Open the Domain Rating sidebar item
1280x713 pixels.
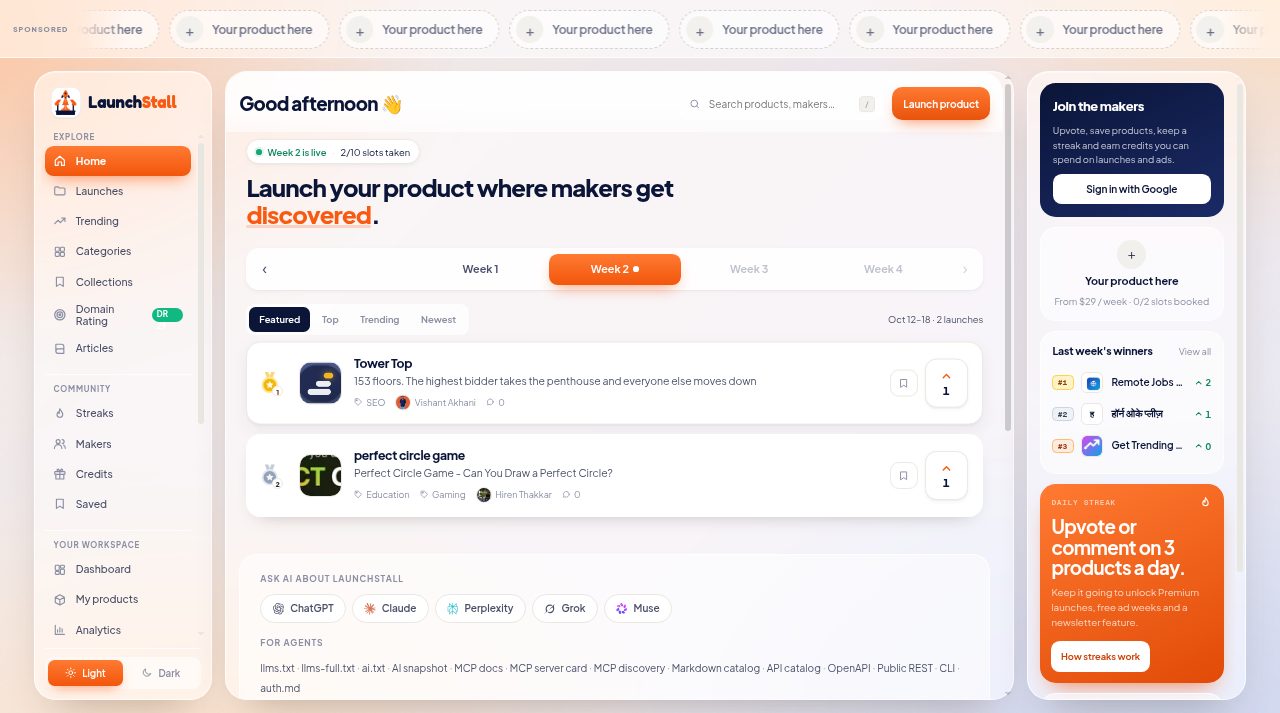point(118,315)
